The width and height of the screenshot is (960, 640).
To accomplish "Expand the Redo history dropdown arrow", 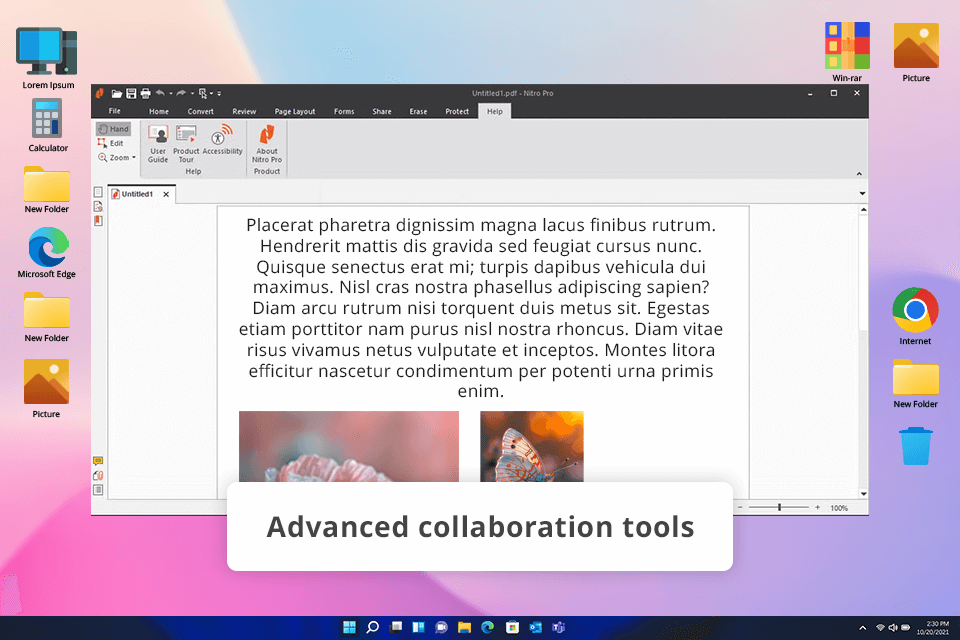I will pos(192,94).
